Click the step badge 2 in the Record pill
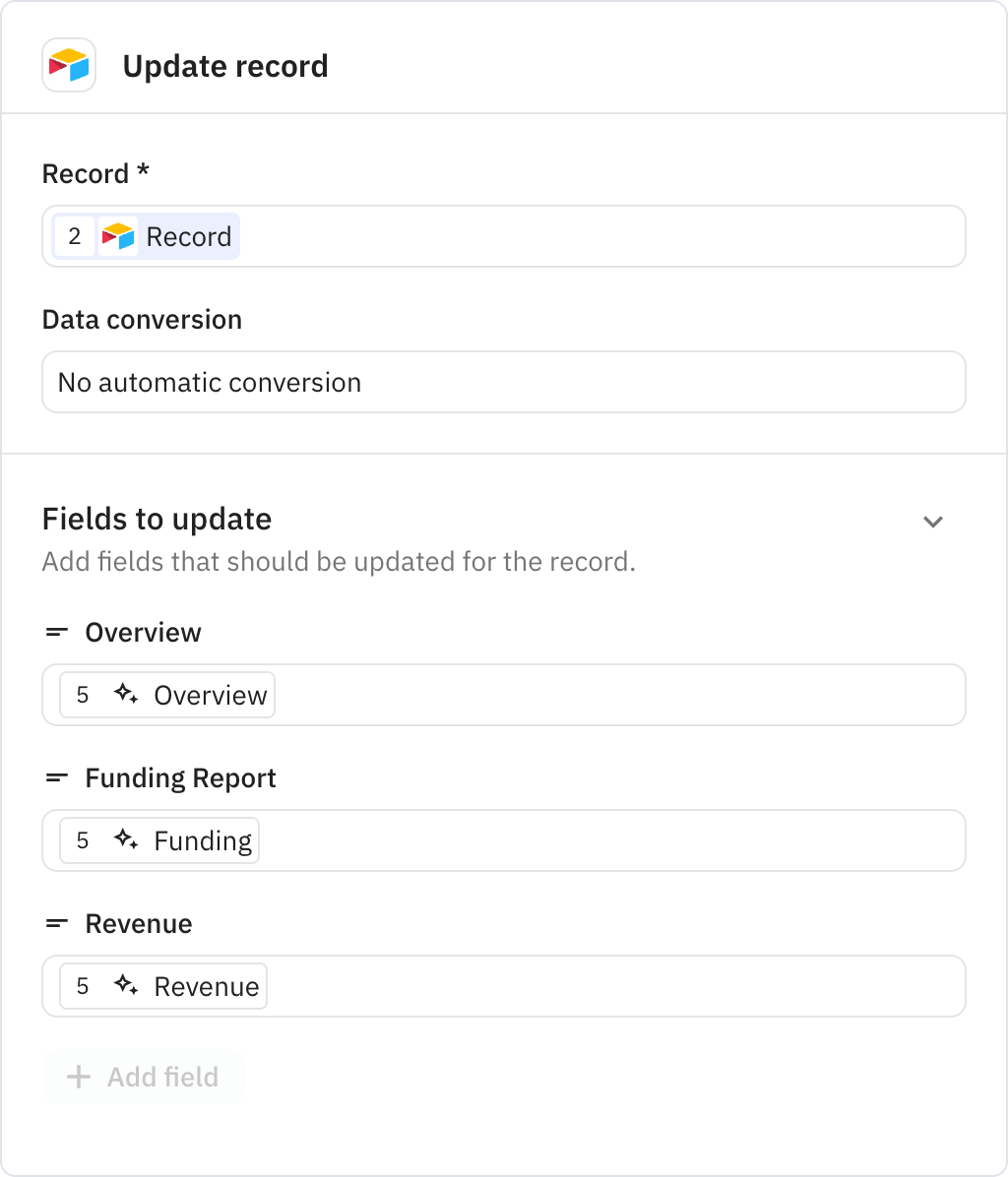1008x1177 pixels. pos(74,235)
